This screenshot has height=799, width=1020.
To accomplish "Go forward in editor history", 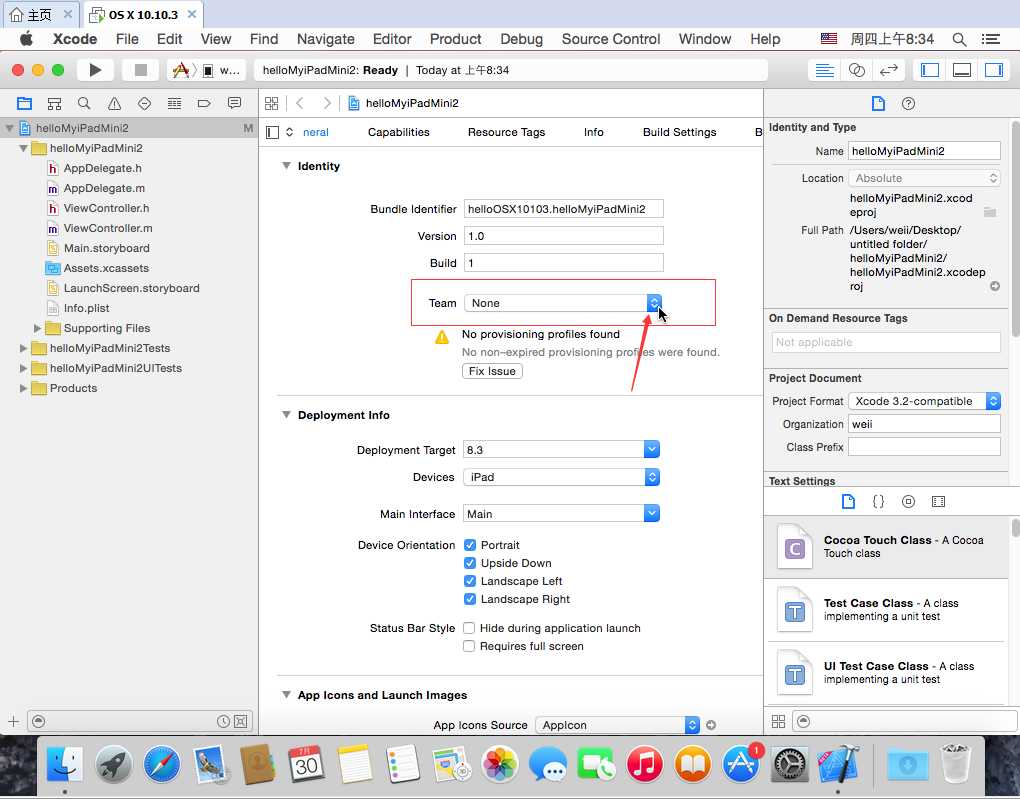I will pyautogui.click(x=327, y=103).
